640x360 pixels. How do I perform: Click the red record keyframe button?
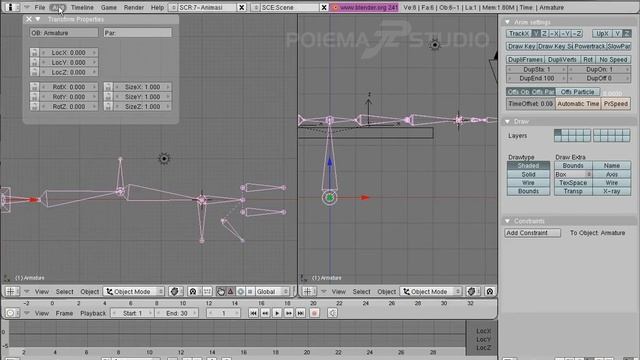314,313
